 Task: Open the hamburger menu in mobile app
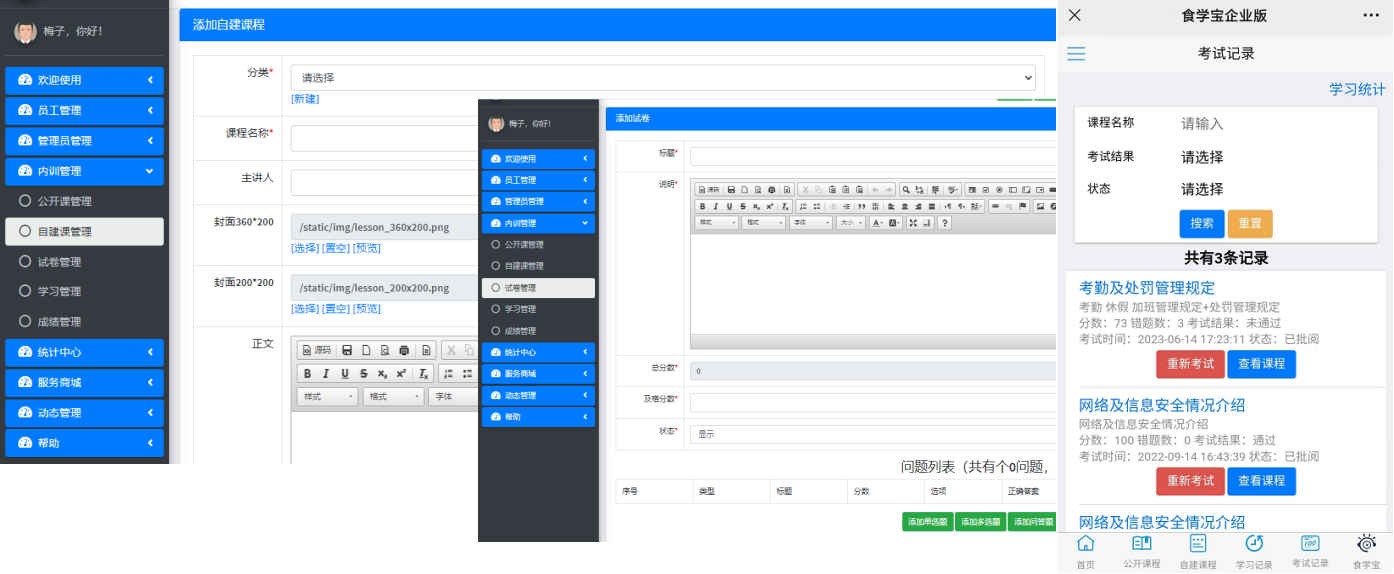[x=1076, y=54]
